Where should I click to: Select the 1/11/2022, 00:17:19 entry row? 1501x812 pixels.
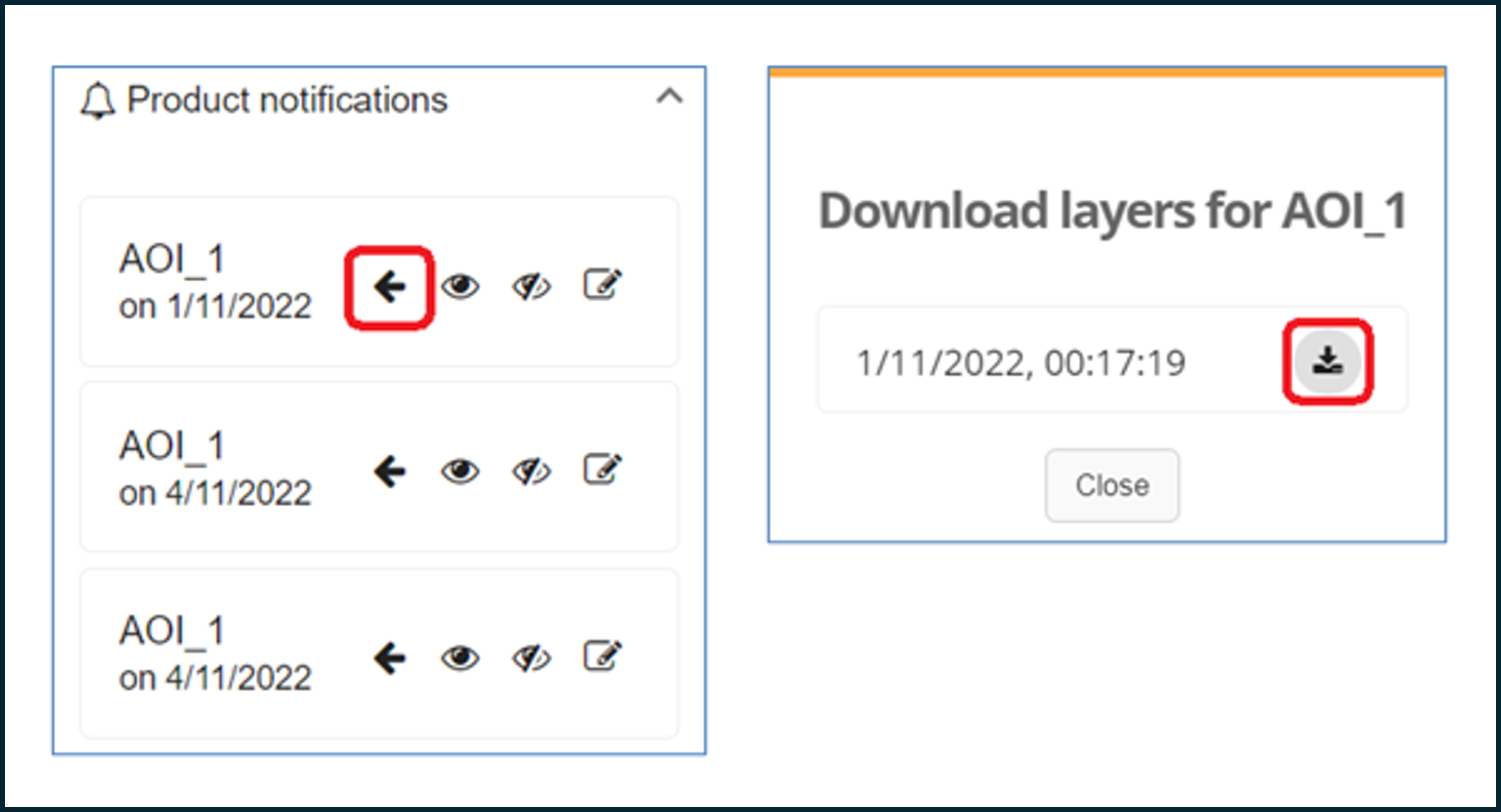click(x=1112, y=360)
